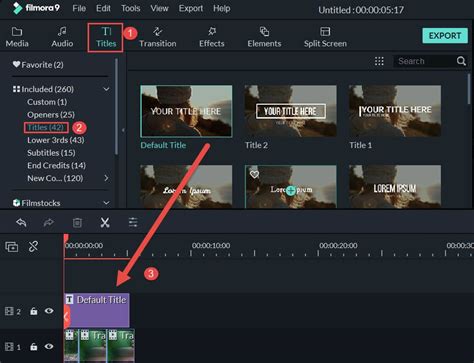The image size is (474, 363).
Task: Toggle the auto ripple link icon
Action: click(33, 247)
